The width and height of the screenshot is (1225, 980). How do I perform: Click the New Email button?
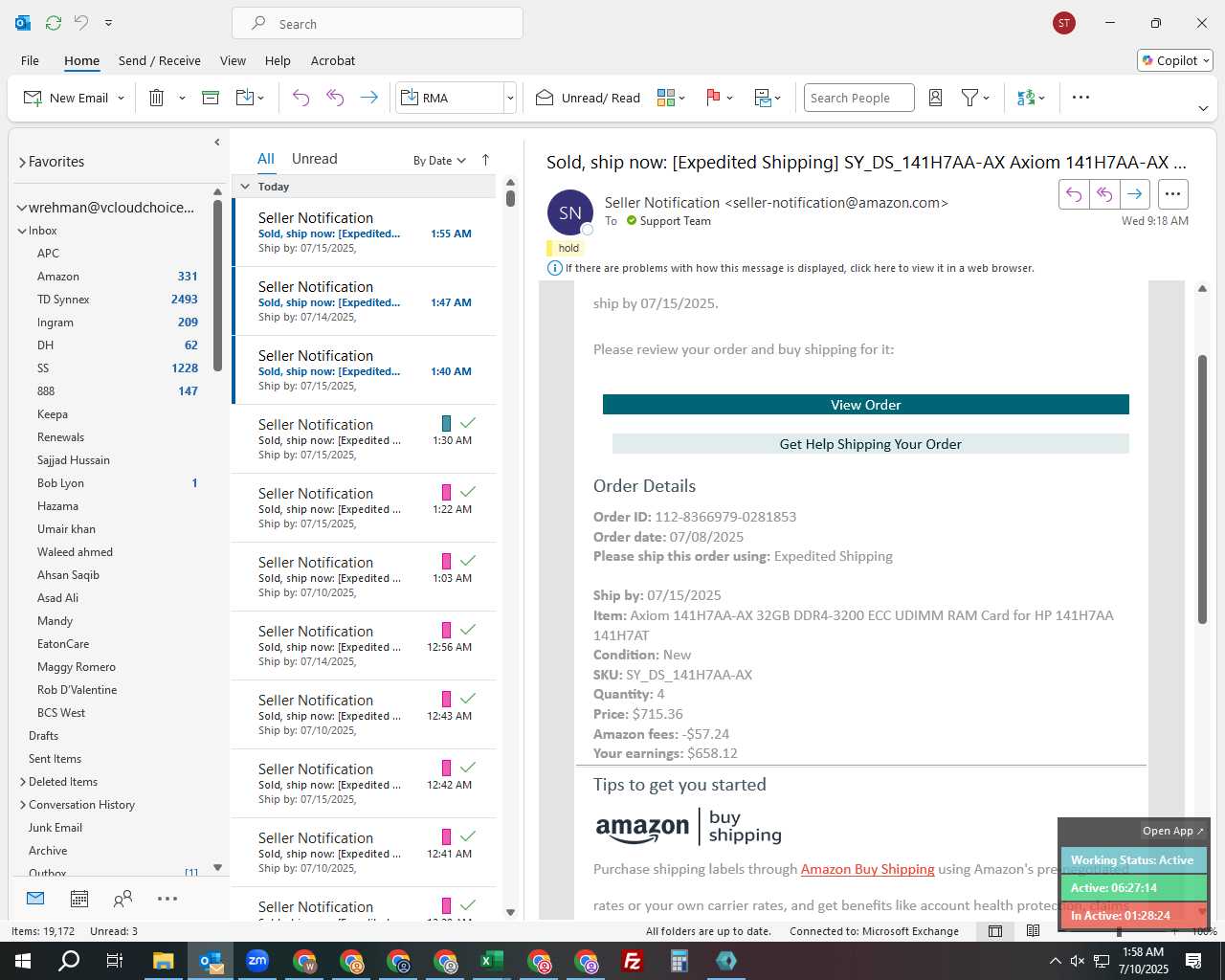(66, 98)
